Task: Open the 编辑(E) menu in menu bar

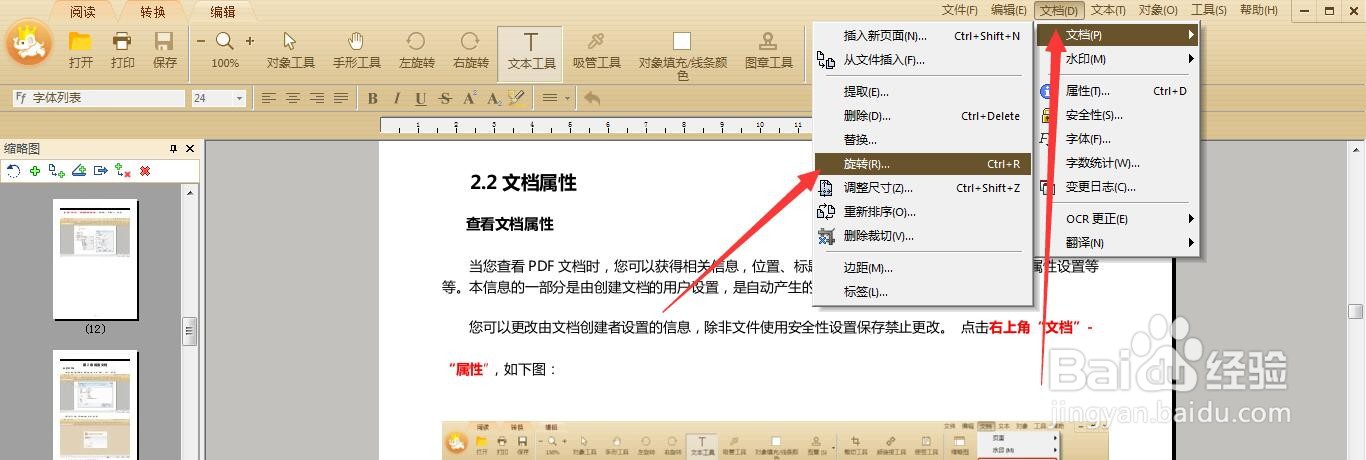Action: [1009, 10]
